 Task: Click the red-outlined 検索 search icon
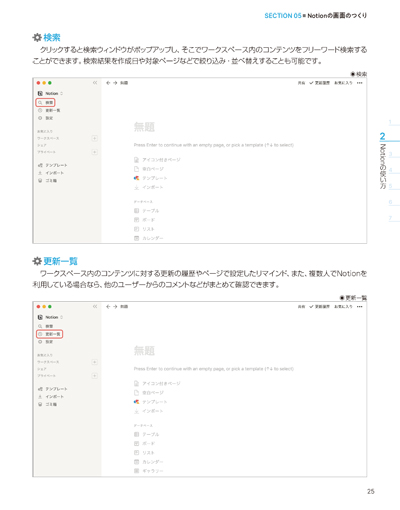coord(40,103)
